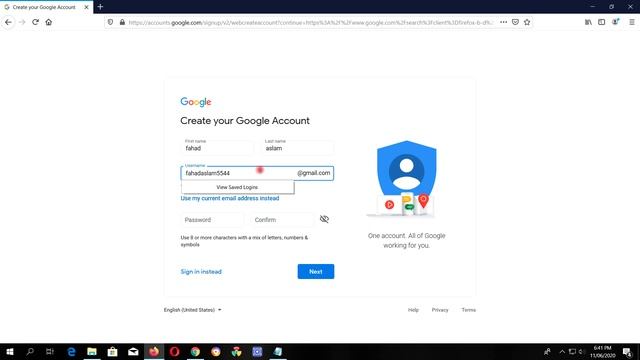Open the page actions three-dots menu
The width and height of the screenshot is (640, 360).
504,22
